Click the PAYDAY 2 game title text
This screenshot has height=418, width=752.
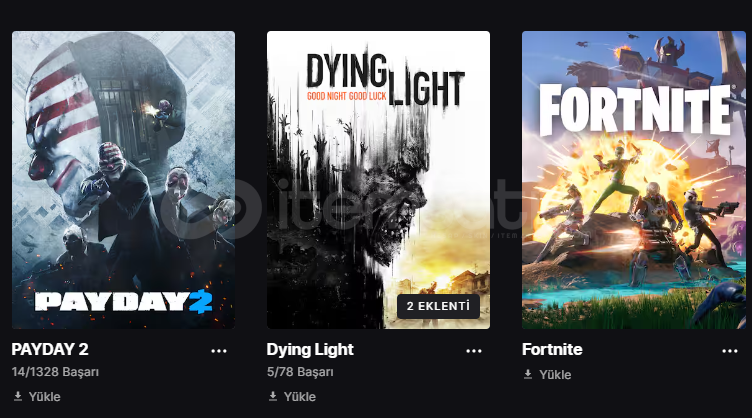coord(50,349)
